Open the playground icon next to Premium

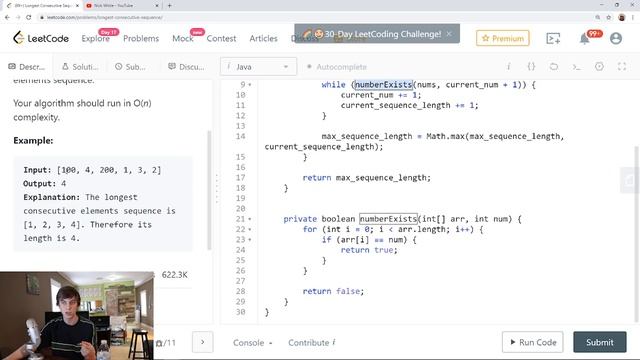[x=553, y=38]
